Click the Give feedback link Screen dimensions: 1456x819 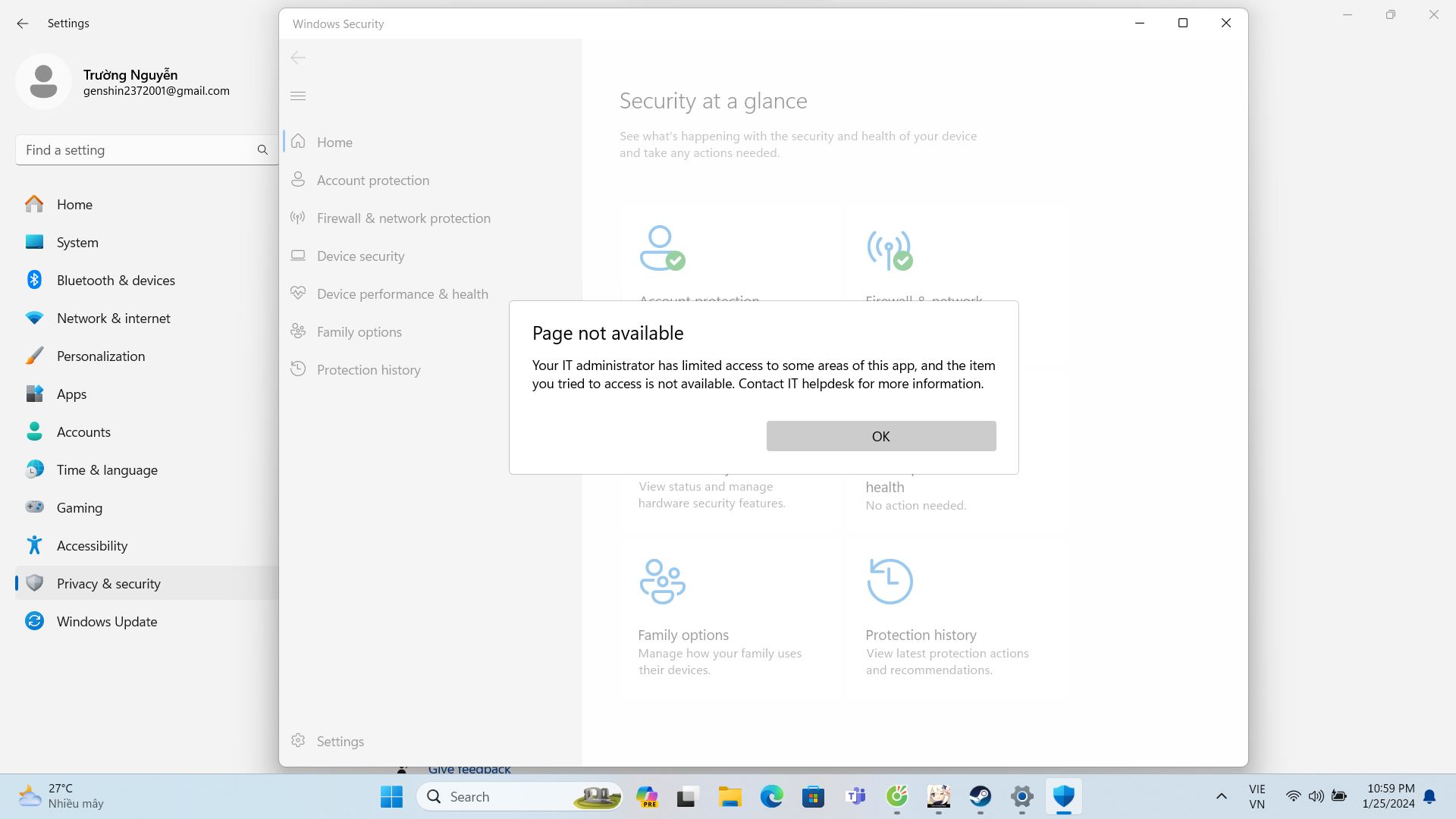[469, 769]
